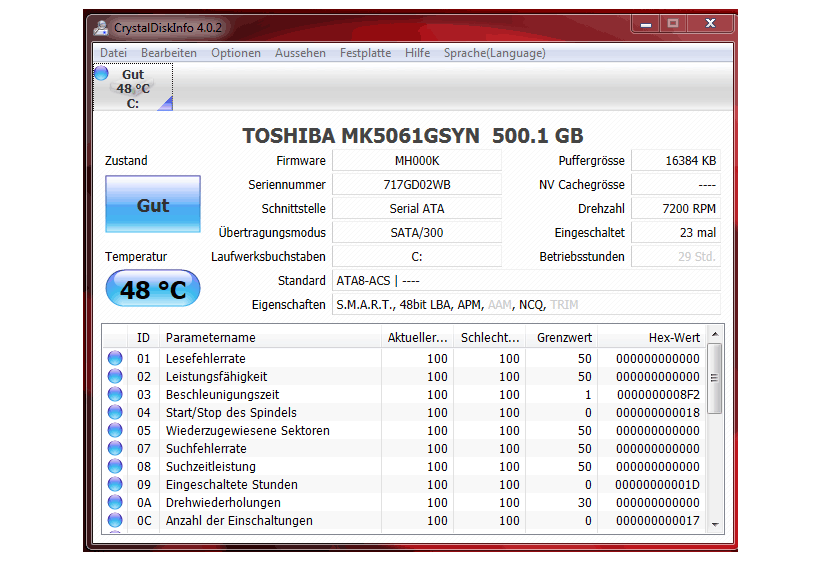Viewport: 822px width, 561px height.
Task: Select the Anzahl der Einschaltungen text
Action: pos(239,521)
